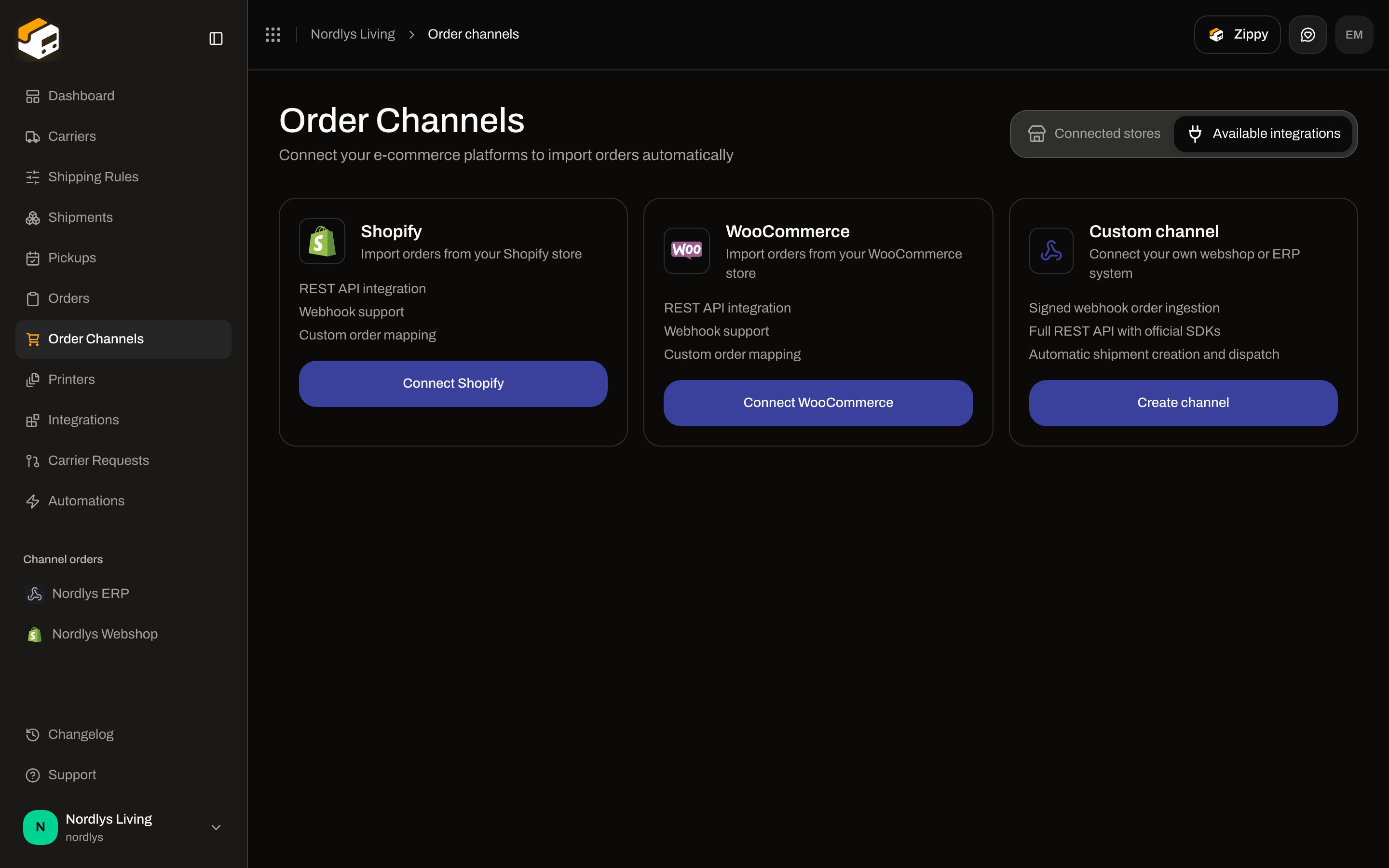This screenshot has height=868, width=1389.
Task: Click the Dashboard layout icon
Action: tap(33, 96)
